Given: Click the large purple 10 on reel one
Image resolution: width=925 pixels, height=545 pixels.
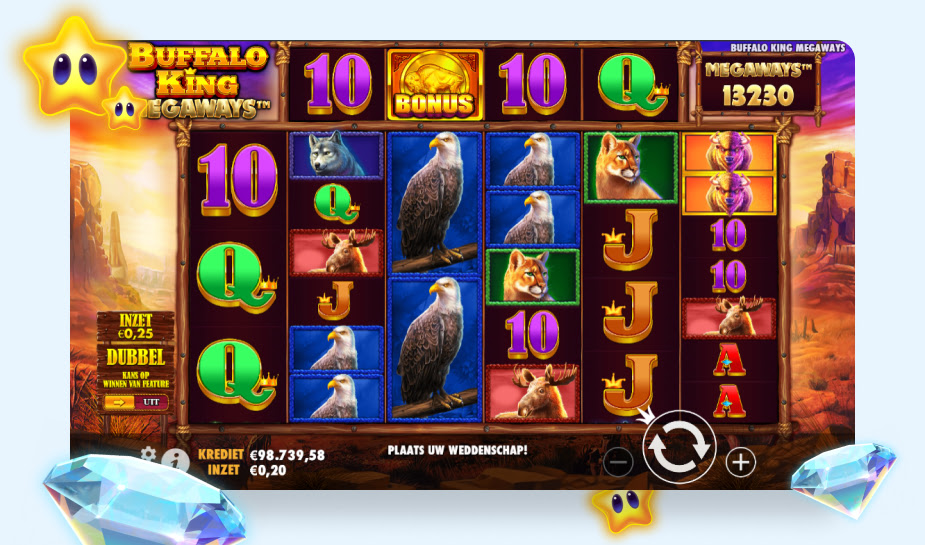Looking at the screenshot, I should click(x=237, y=179).
